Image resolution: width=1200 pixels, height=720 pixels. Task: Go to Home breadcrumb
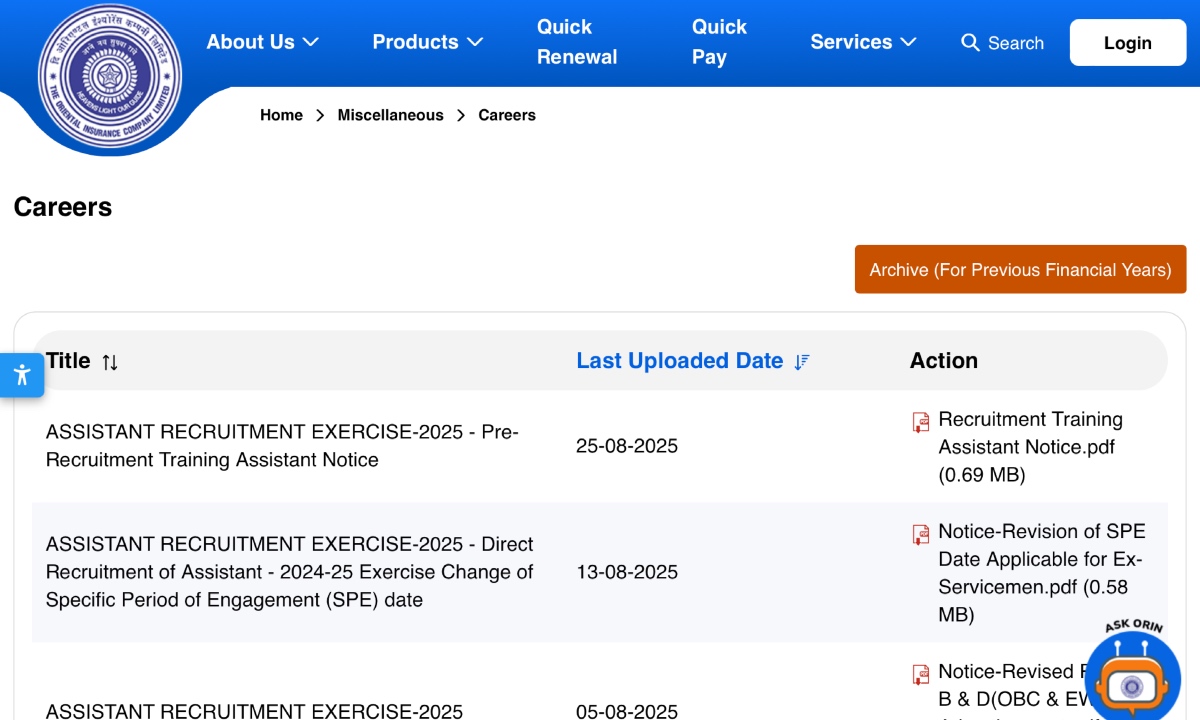281,115
